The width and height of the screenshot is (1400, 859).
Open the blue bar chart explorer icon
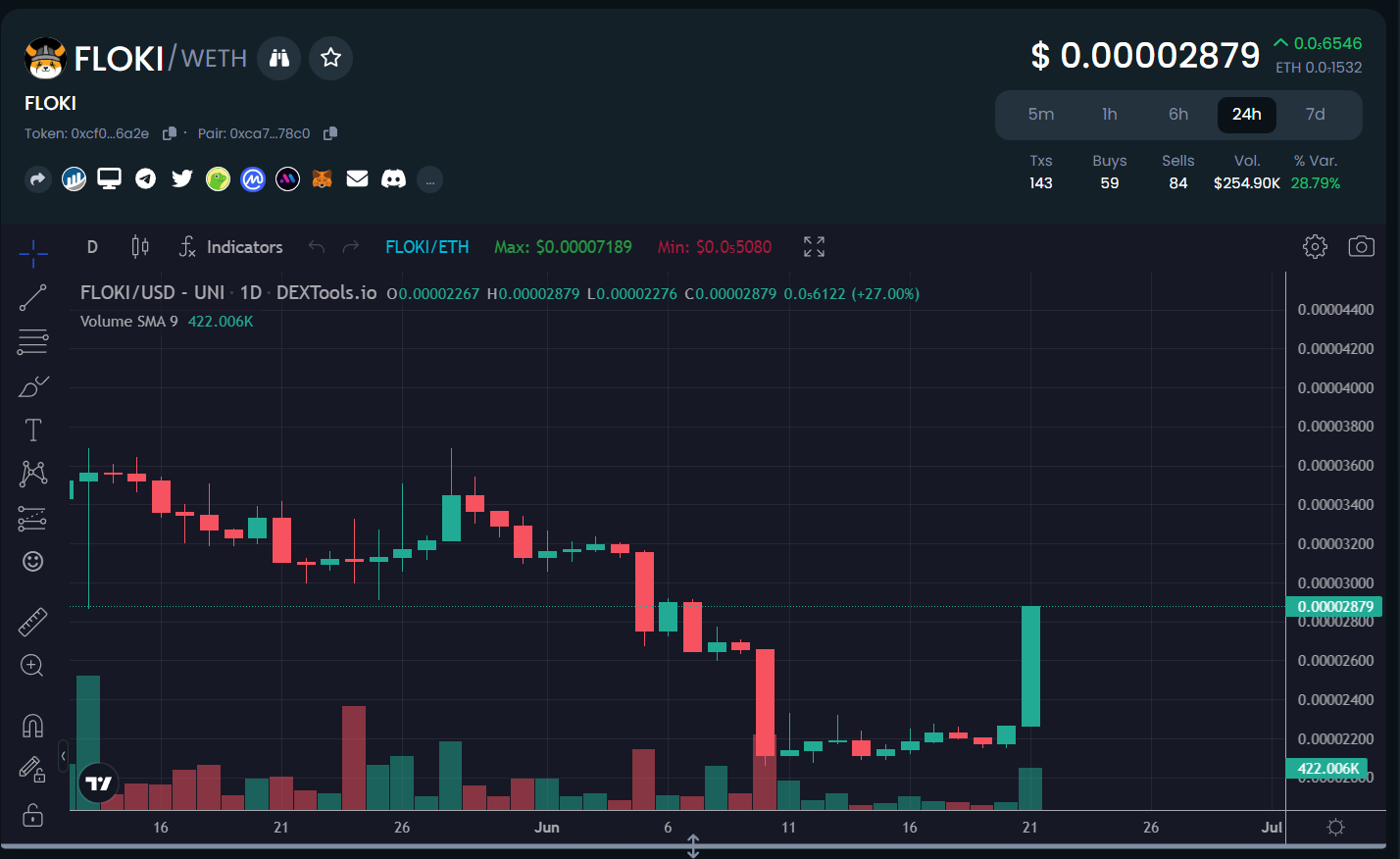coord(74,178)
